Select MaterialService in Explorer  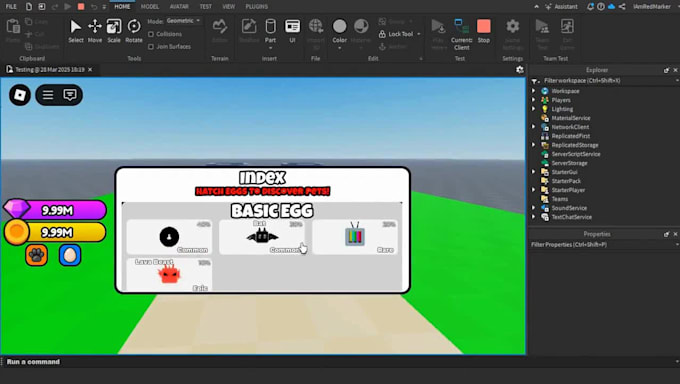(570, 118)
